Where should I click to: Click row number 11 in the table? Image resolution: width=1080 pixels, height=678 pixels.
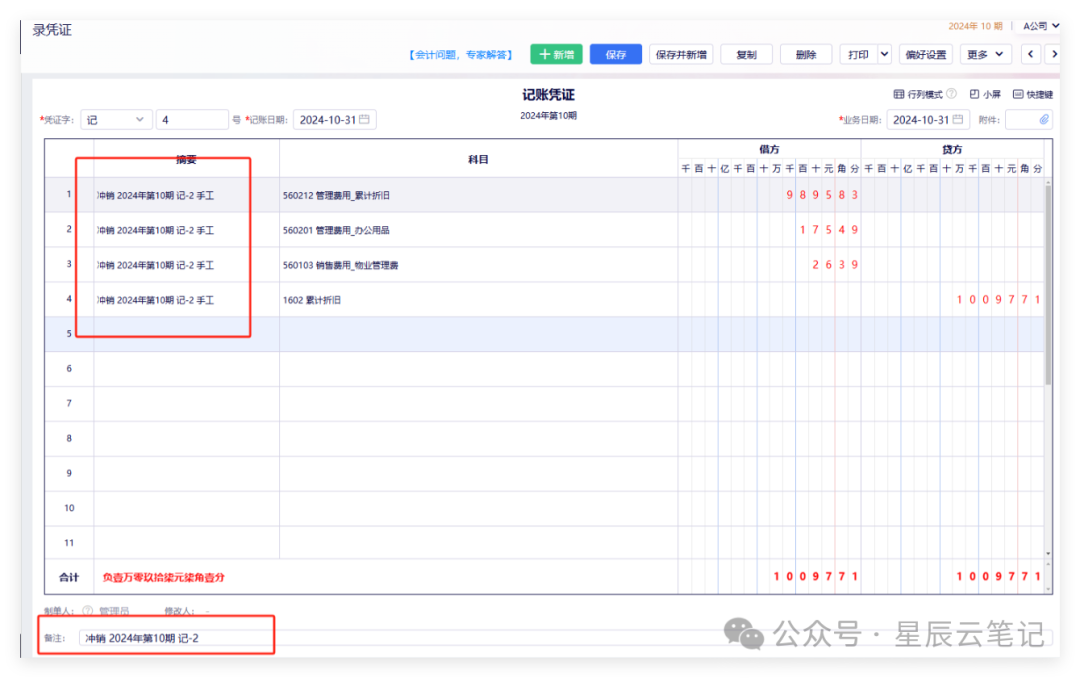tap(69, 543)
